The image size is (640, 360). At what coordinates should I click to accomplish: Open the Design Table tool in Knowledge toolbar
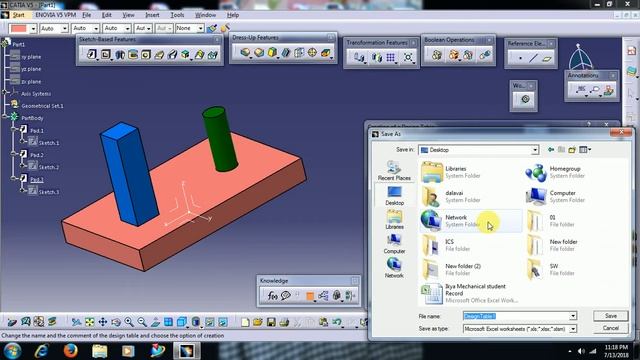[x=310, y=295]
